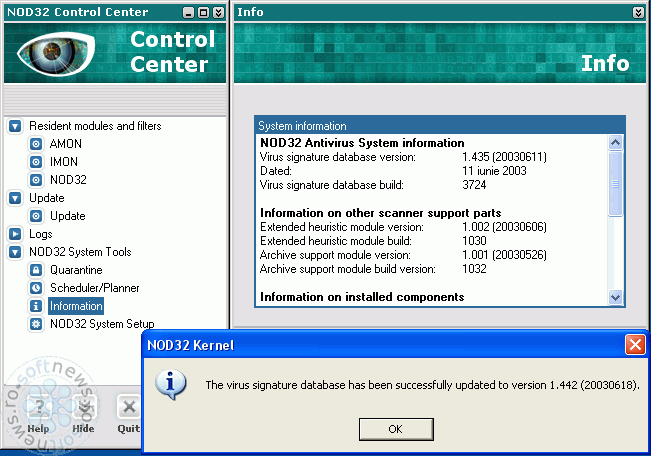Click the Quit X icon

129,407
